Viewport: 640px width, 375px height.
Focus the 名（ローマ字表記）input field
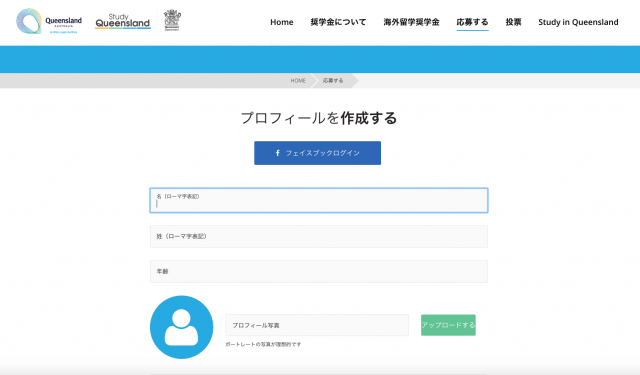pos(319,200)
